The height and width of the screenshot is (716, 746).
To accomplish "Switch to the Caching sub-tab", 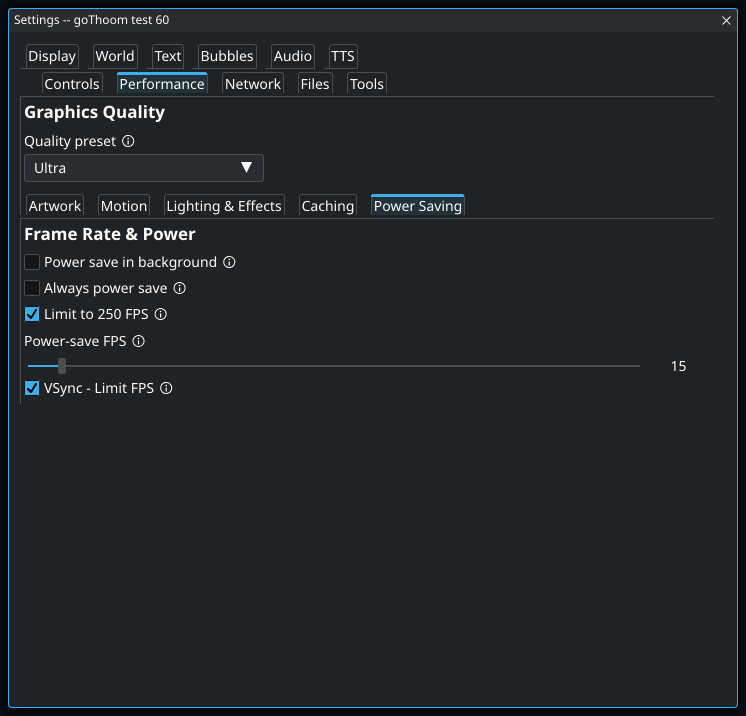I will click(x=328, y=206).
